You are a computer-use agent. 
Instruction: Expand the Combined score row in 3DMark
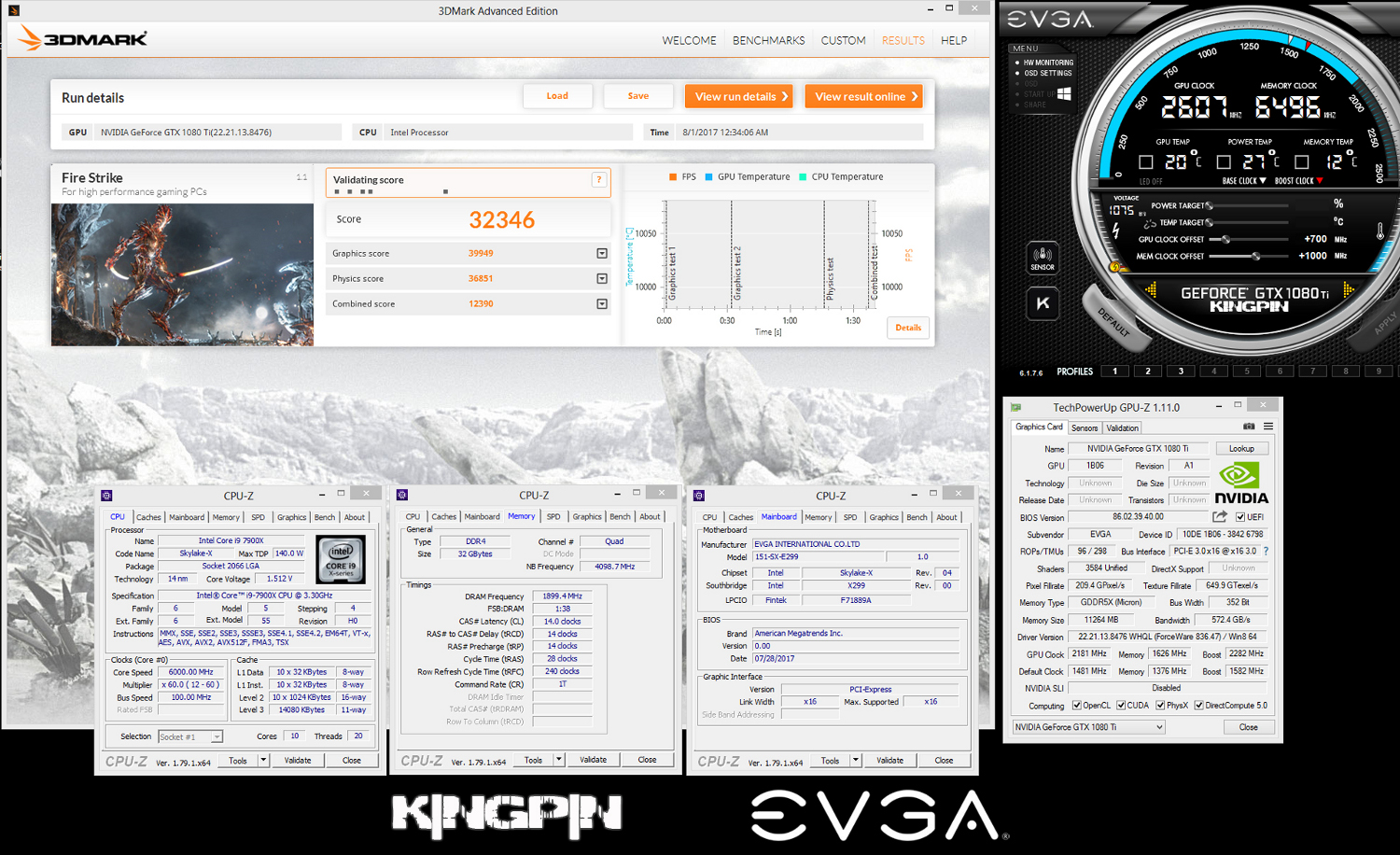pos(602,304)
